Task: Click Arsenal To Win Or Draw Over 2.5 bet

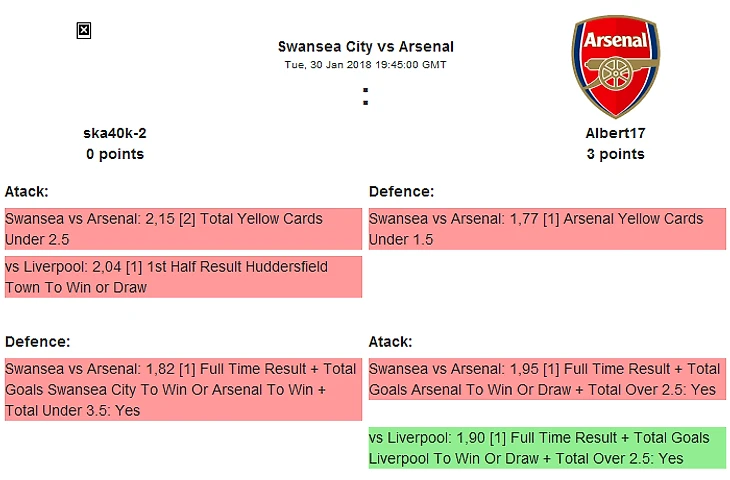Action: pyautogui.click(x=547, y=379)
